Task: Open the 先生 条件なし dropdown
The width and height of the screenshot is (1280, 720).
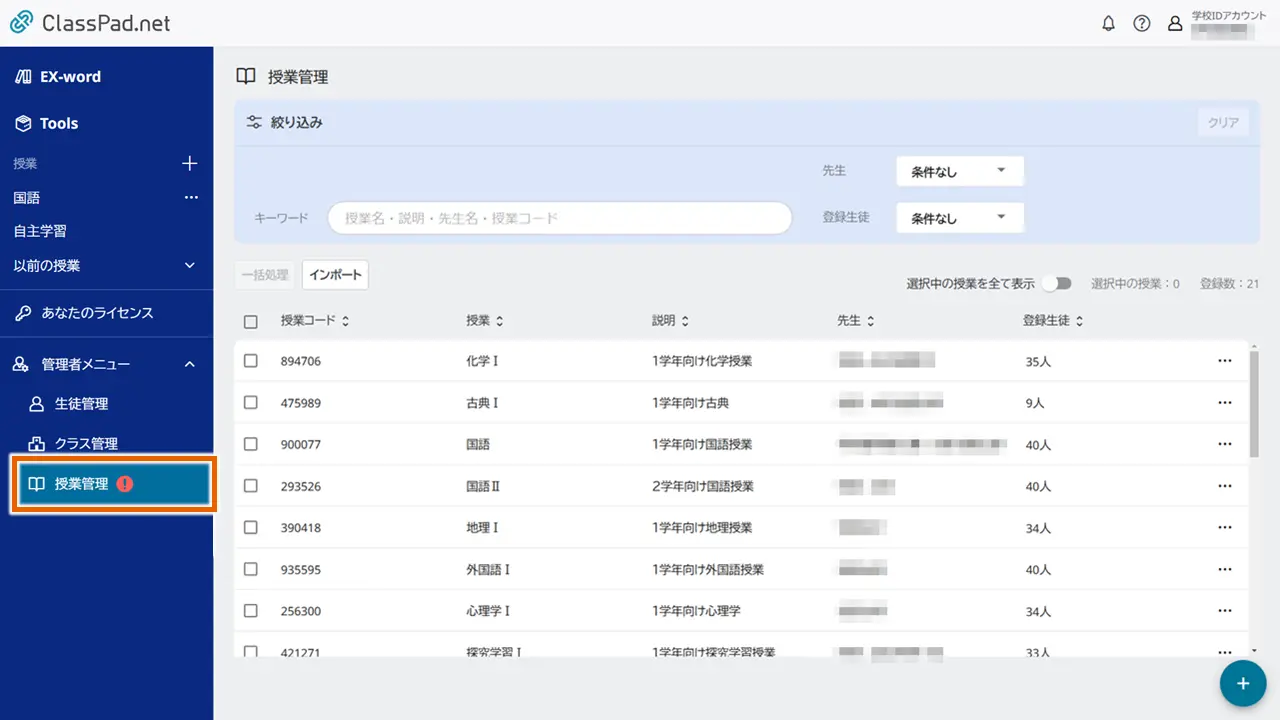Action: click(x=959, y=170)
